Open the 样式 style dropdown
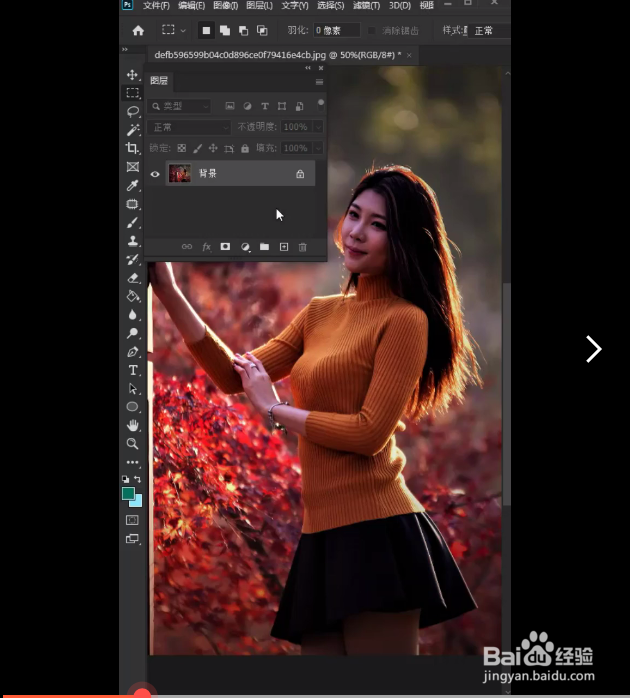 [489, 31]
